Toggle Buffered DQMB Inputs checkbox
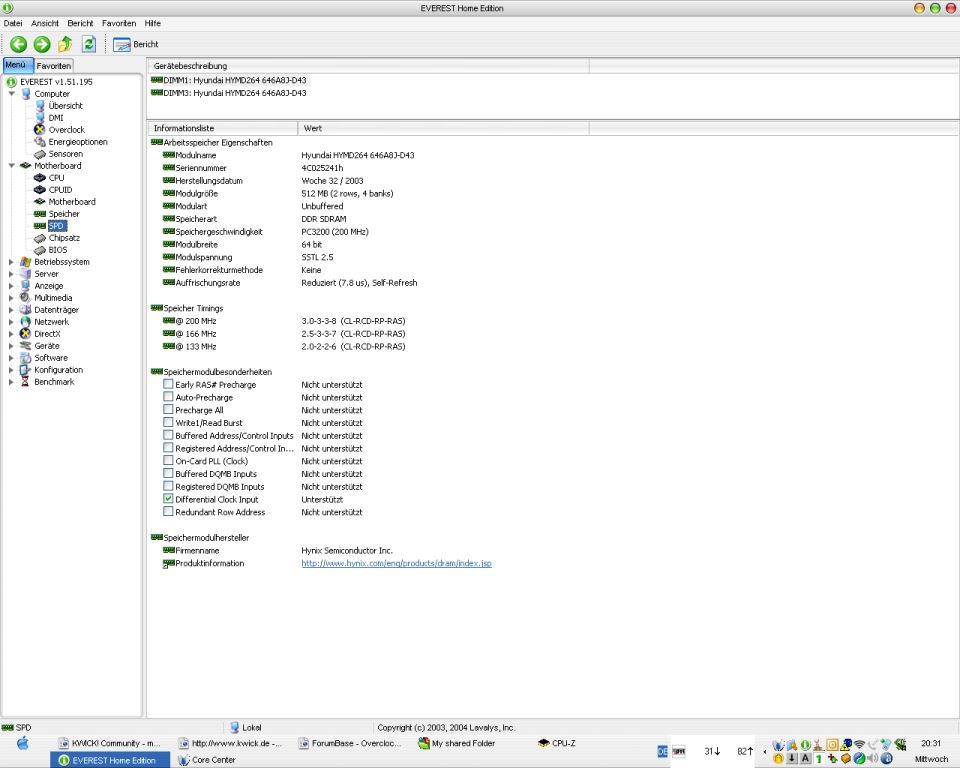This screenshot has width=960, height=768. coord(168,473)
